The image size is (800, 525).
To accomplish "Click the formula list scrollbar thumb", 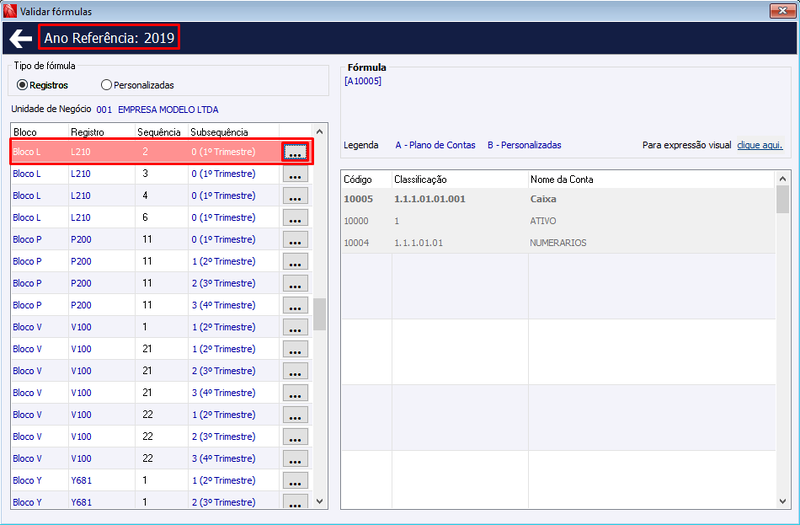I will tap(319, 314).
